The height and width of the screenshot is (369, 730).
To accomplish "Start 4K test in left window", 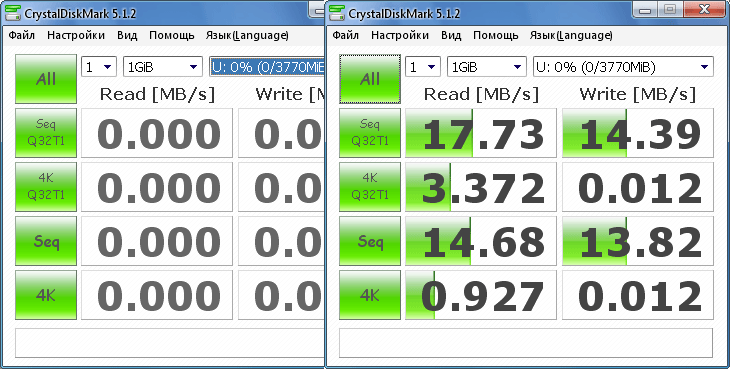I will [46, 295].
